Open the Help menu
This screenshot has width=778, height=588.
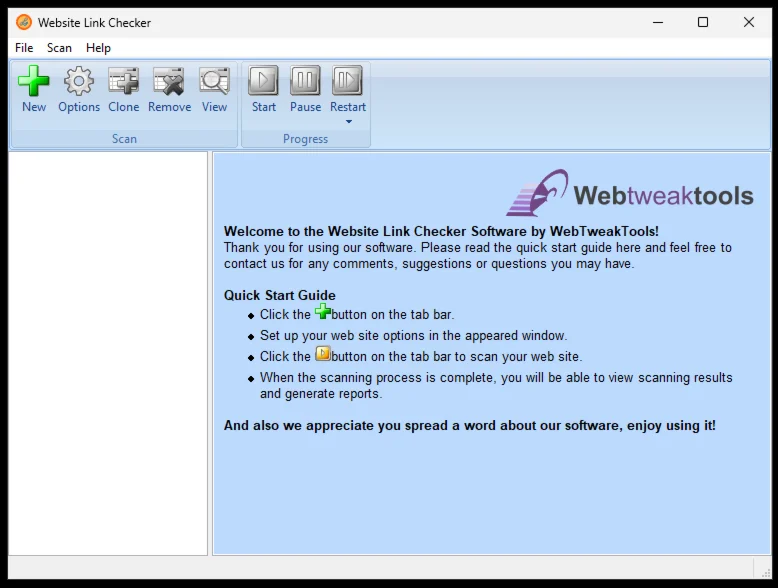pos(98,48)
